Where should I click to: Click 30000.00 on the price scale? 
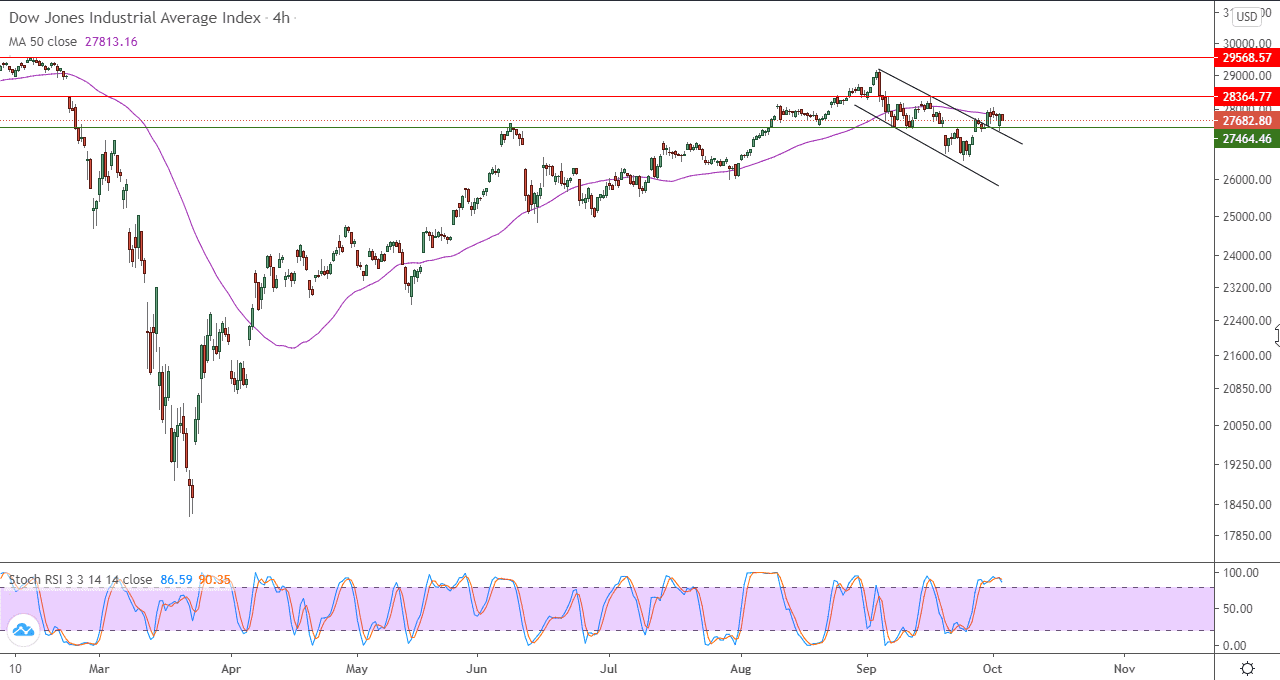pyautogui.click(x=1246, y=44)
